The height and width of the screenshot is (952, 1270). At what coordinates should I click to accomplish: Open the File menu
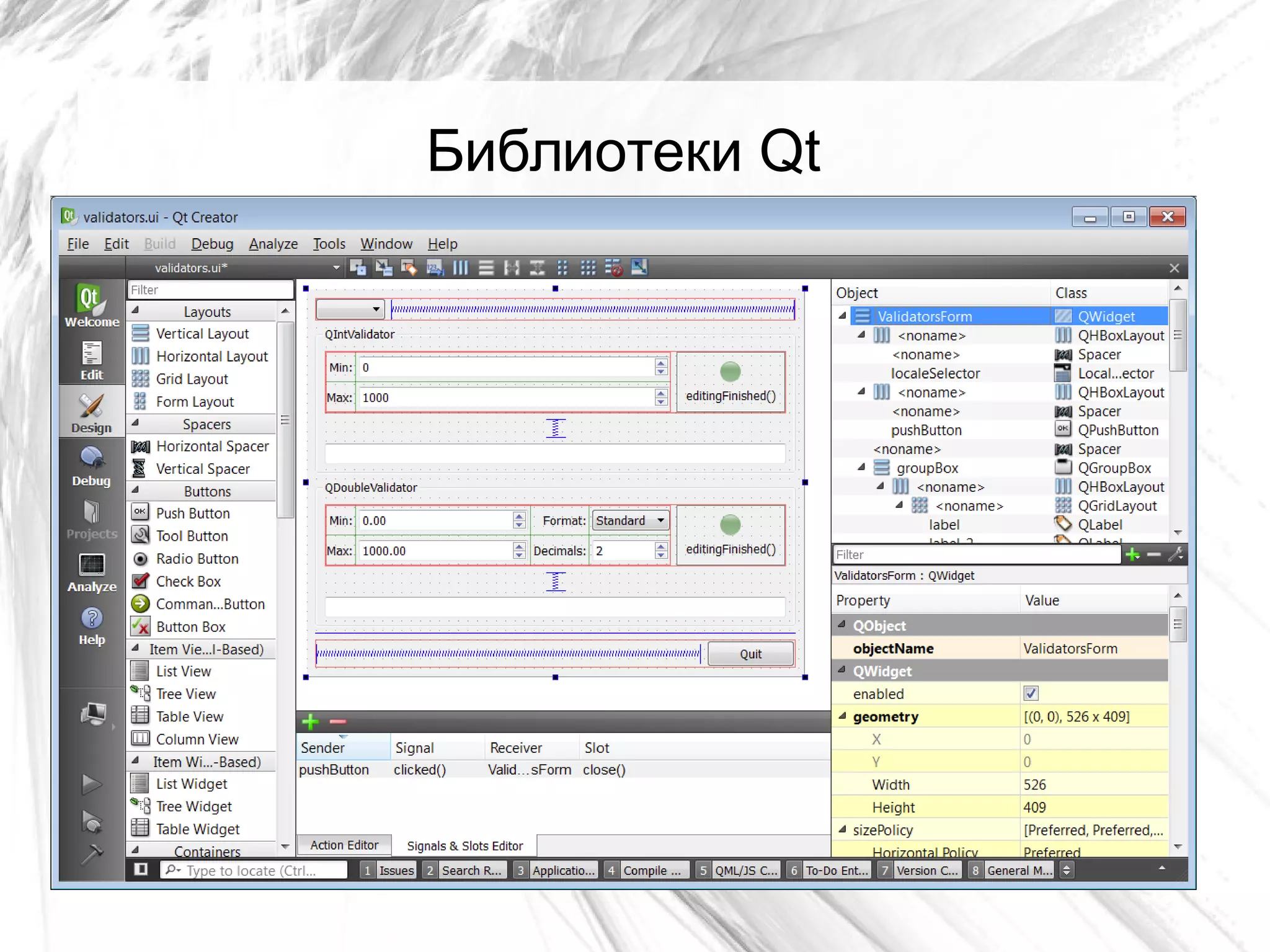(78, 244)
